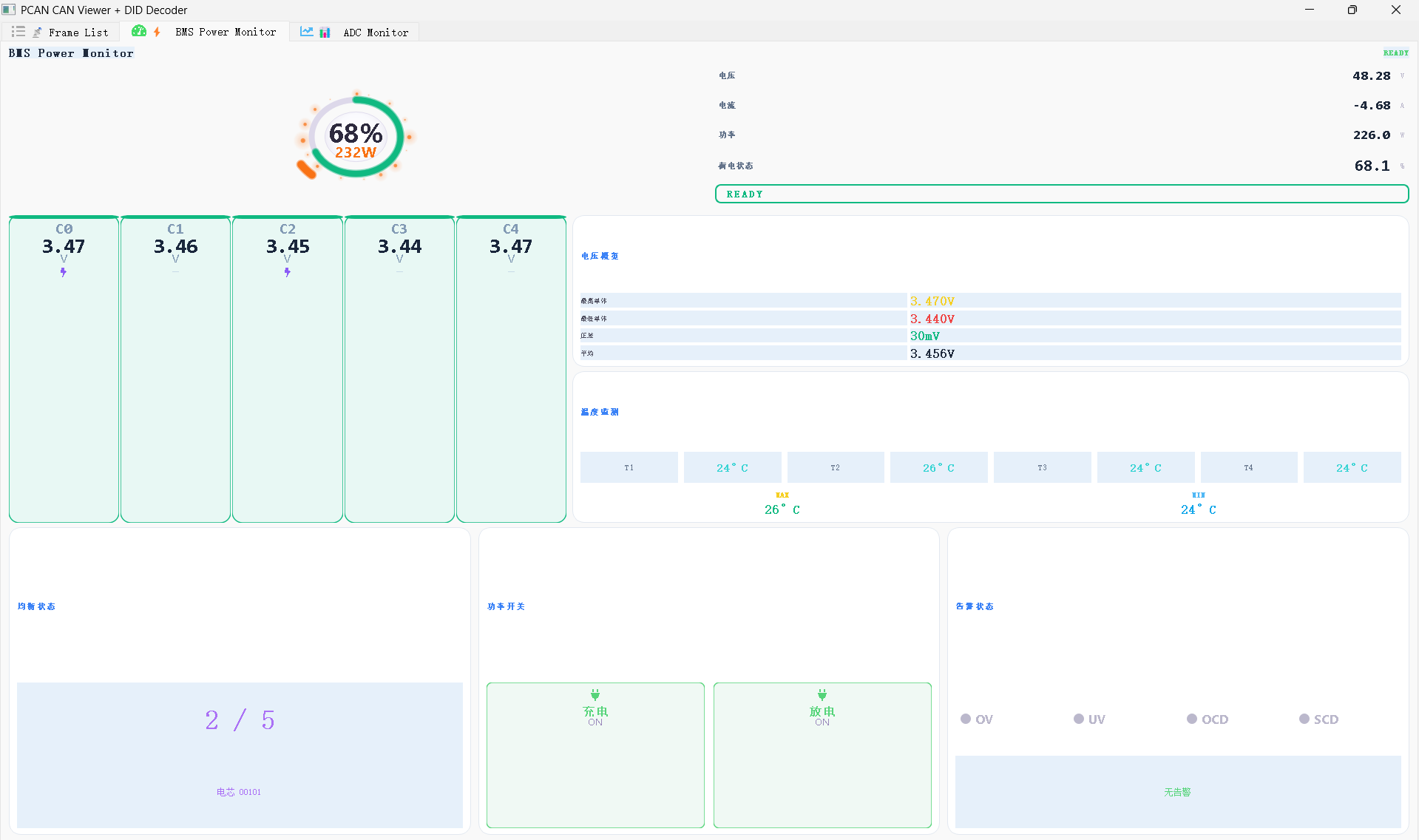Select the C2 cell card showing 3.45
The height and width of the screenshot is (840, 1419).
pyautogui.click(x=288, y=369)
